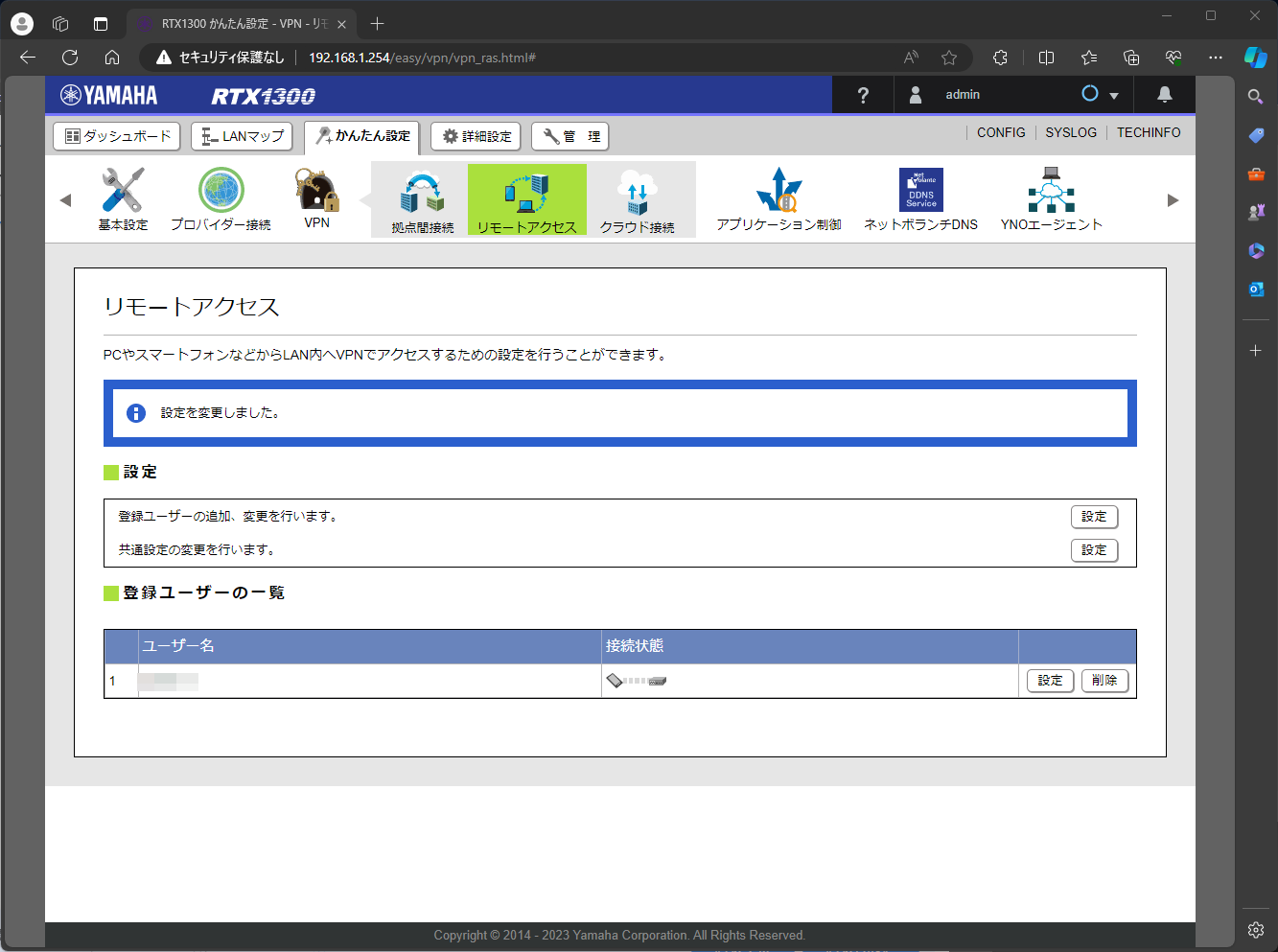
Task: Open the sidebar shopping tag icon
Action: [x=1256, y=135]
